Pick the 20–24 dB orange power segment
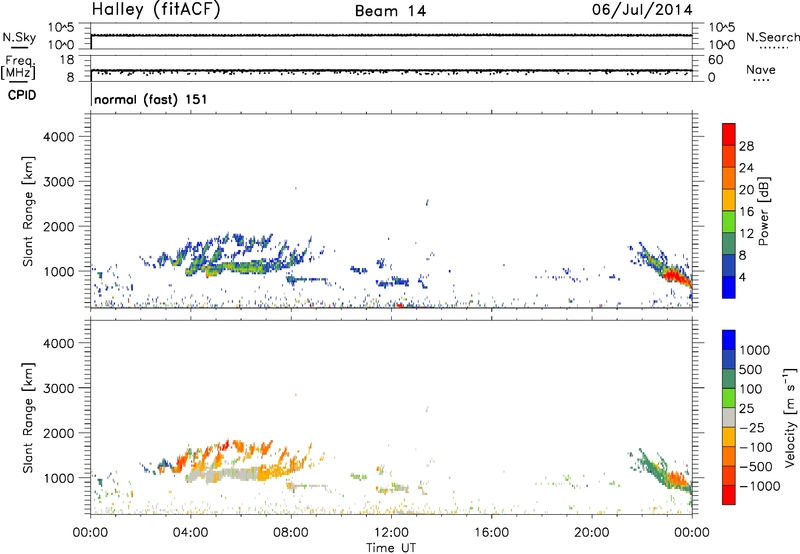This screenshot has width=800, height=554. point(729,178)
